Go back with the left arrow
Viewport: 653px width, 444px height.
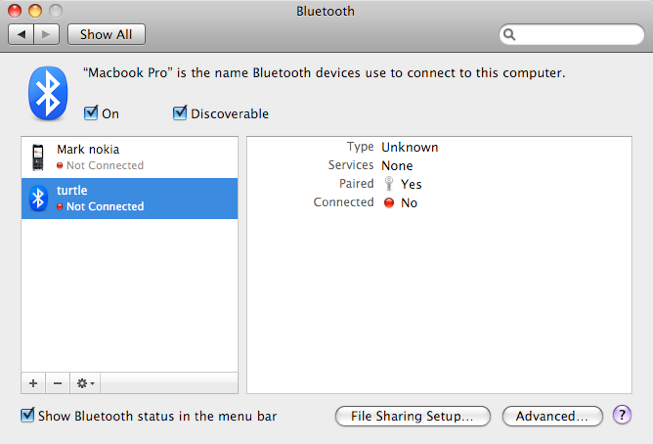coord(23,34)
